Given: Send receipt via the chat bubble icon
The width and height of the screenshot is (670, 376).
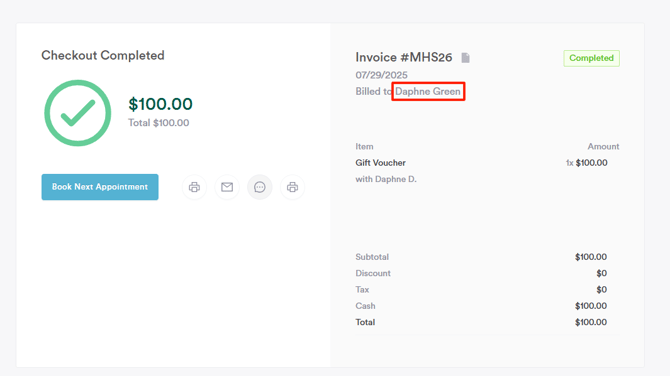Looking at the screenshot, I should point(260,187).
